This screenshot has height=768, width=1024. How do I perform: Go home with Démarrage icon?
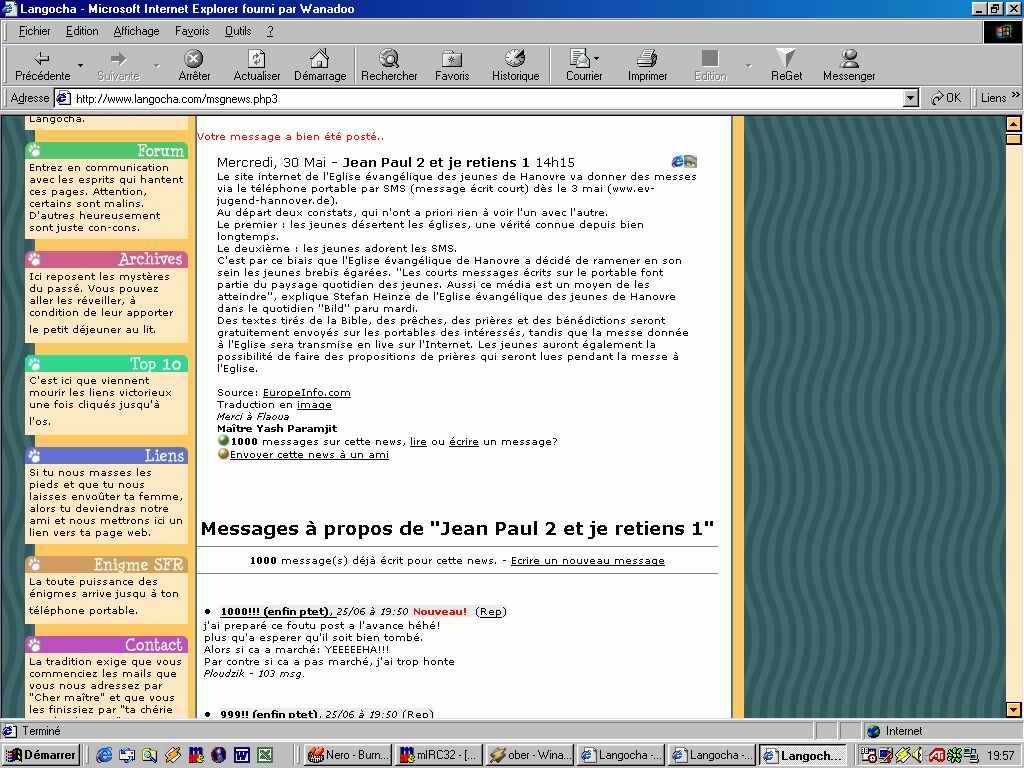coord(319,60)
